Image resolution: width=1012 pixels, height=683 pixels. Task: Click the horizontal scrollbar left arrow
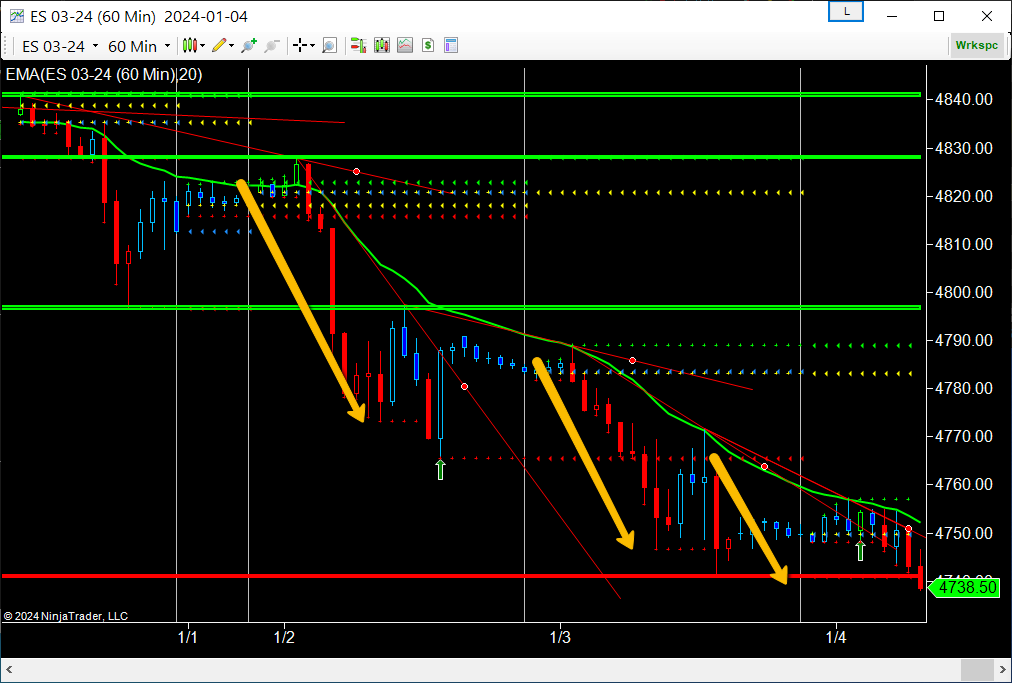coord(9,670)
